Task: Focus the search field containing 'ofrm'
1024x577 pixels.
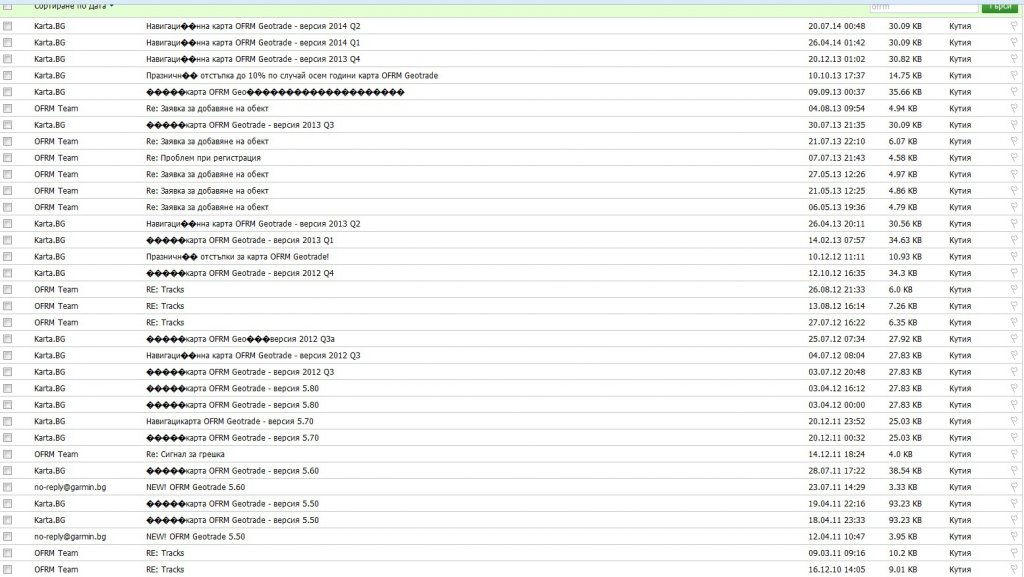Action: point(923,6)
